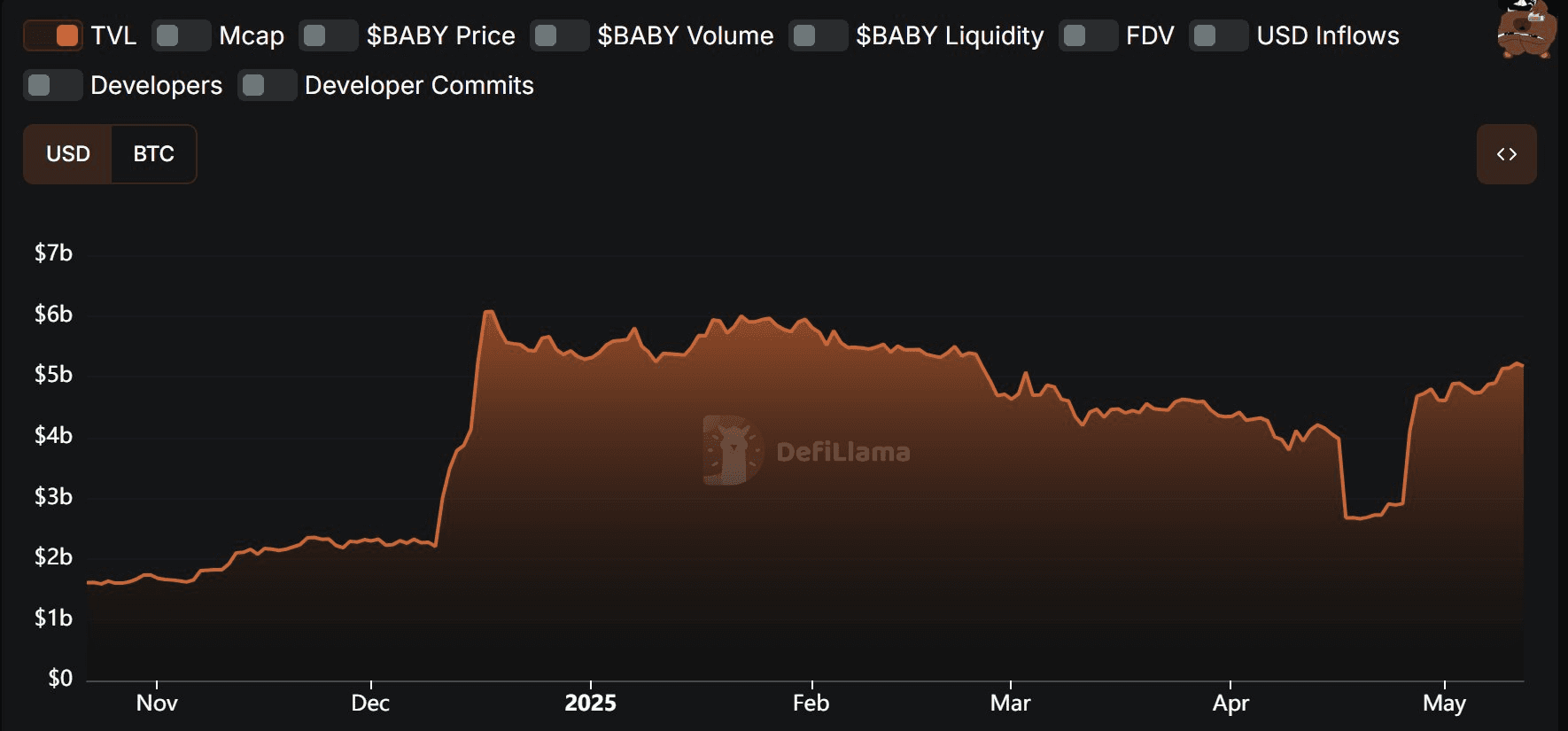Click the $0 y-axis label
Screen dimensions: 1568x731
(x=60, y=679)
